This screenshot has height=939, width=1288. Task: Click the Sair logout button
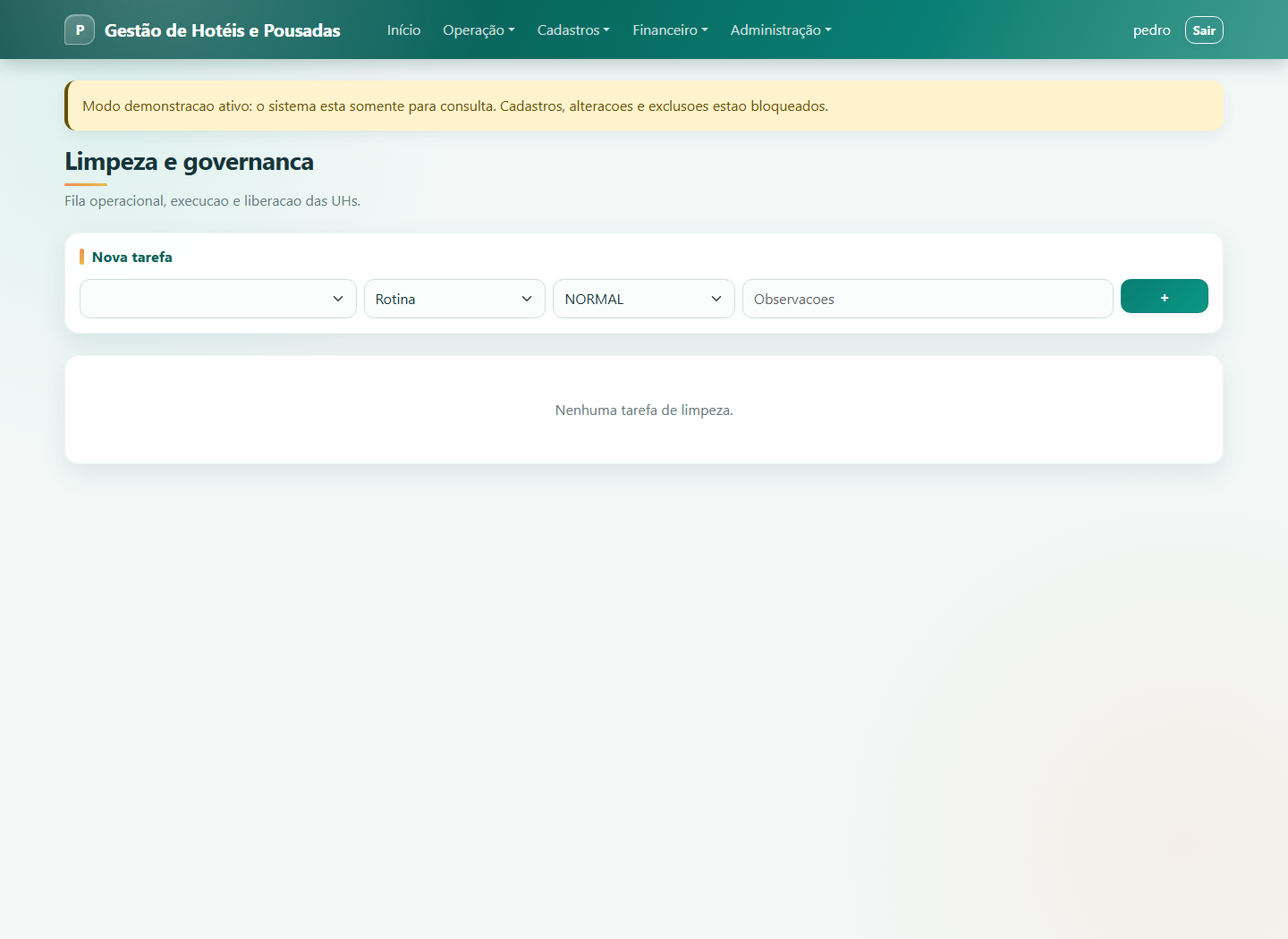point(1204,30)
